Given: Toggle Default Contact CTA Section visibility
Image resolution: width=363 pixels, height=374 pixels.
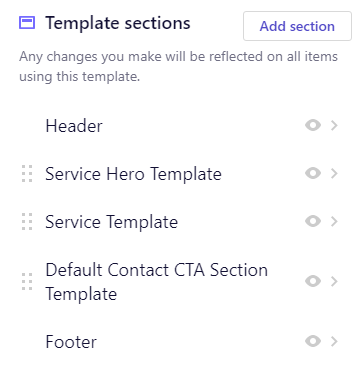Looking at the screenshot, I should point(313,281).
